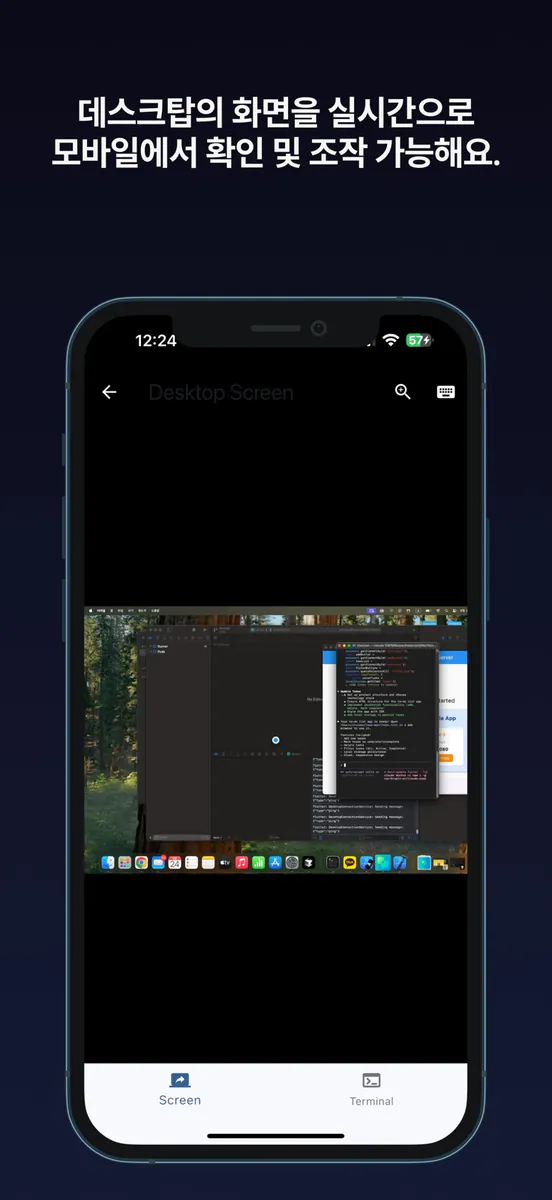Launch Chrome from the remote dock
This screenshot has width=552, height=1200.
point(141,863)
